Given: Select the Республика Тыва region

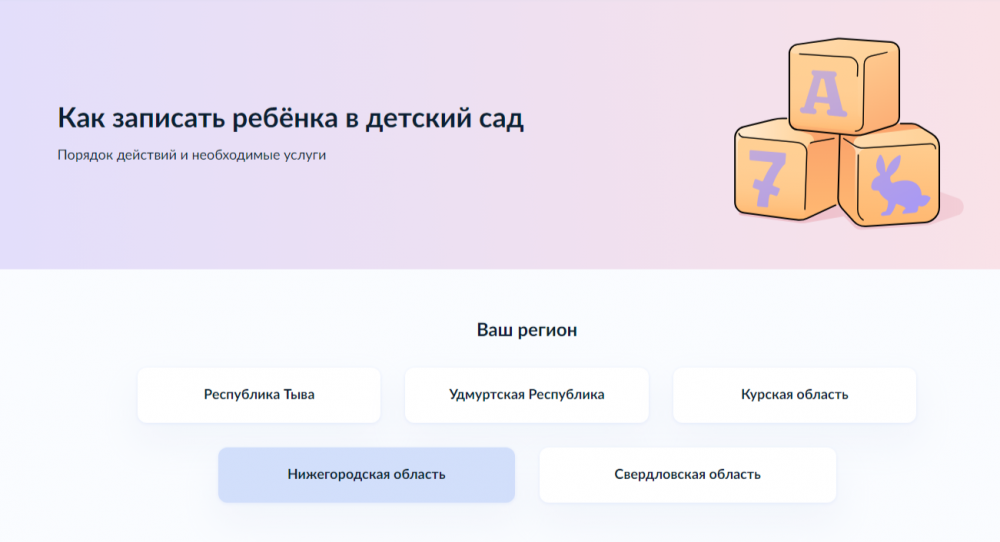Looking at the screenshot, I should 259,395.
